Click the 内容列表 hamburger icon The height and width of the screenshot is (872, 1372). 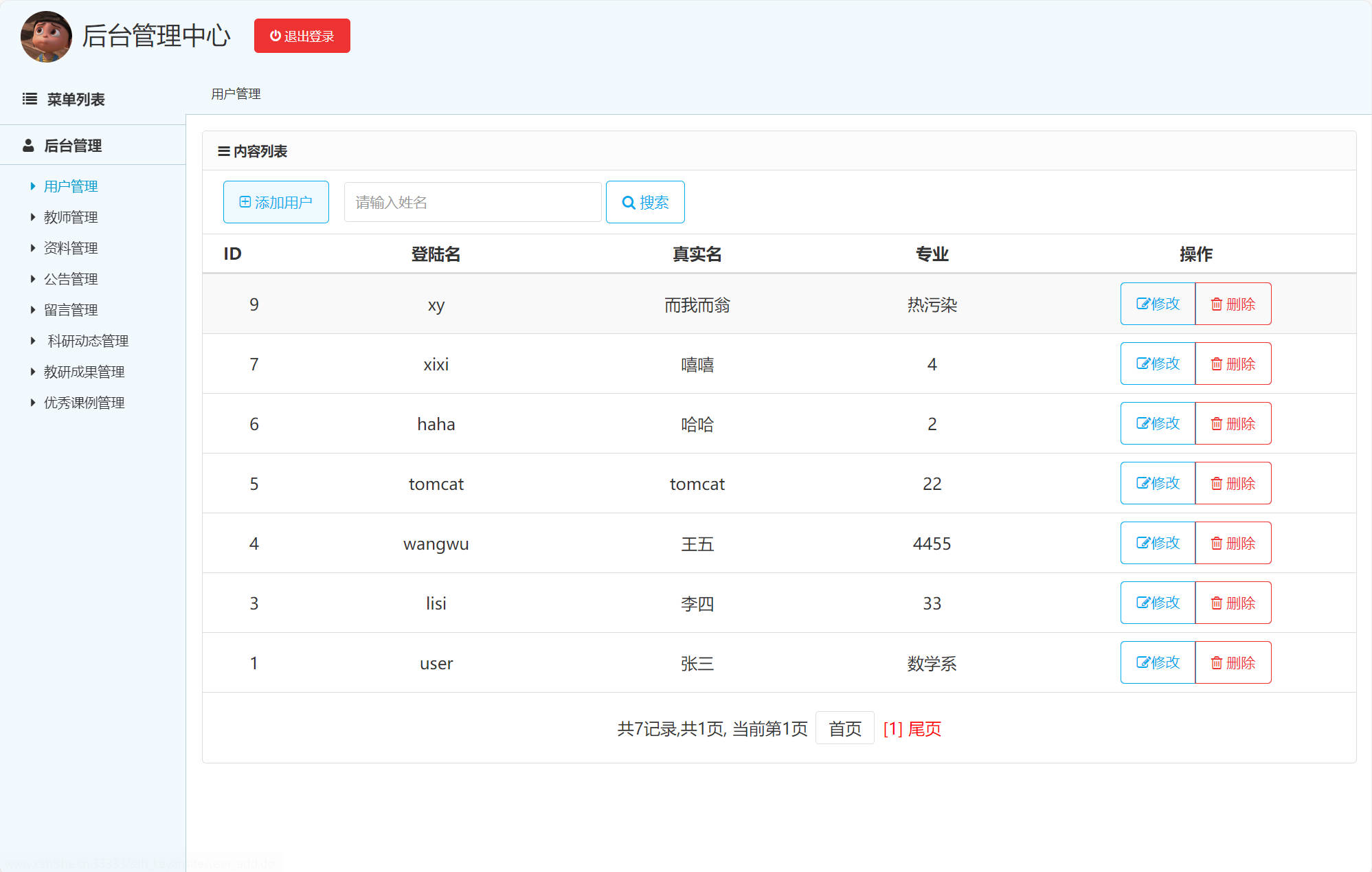click(224, 151)
